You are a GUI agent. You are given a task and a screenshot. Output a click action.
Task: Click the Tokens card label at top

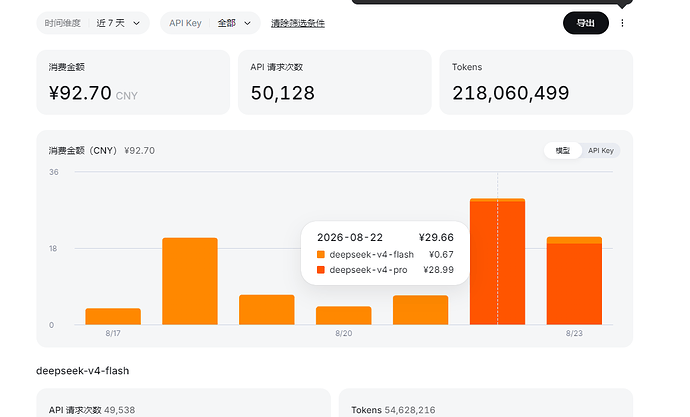(x=467, y=67)
